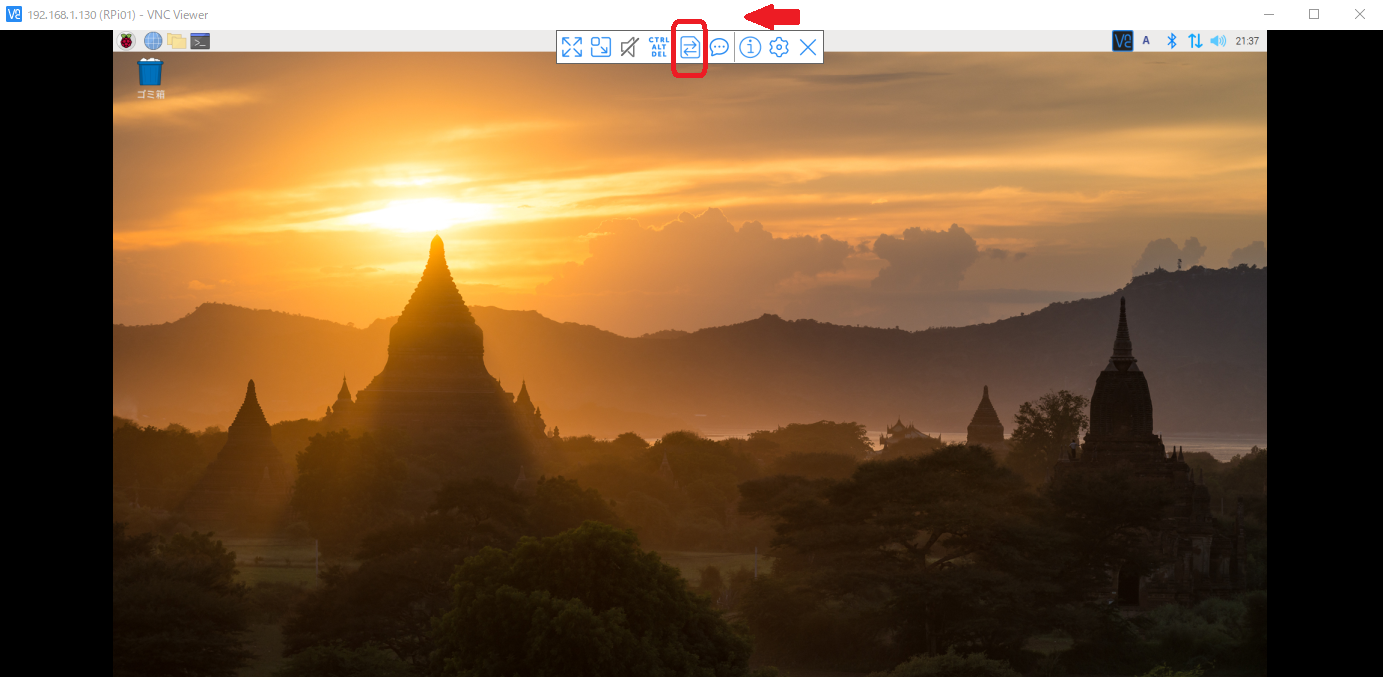Click the VNC Viewer title bar logo

[x=14, y=14]
